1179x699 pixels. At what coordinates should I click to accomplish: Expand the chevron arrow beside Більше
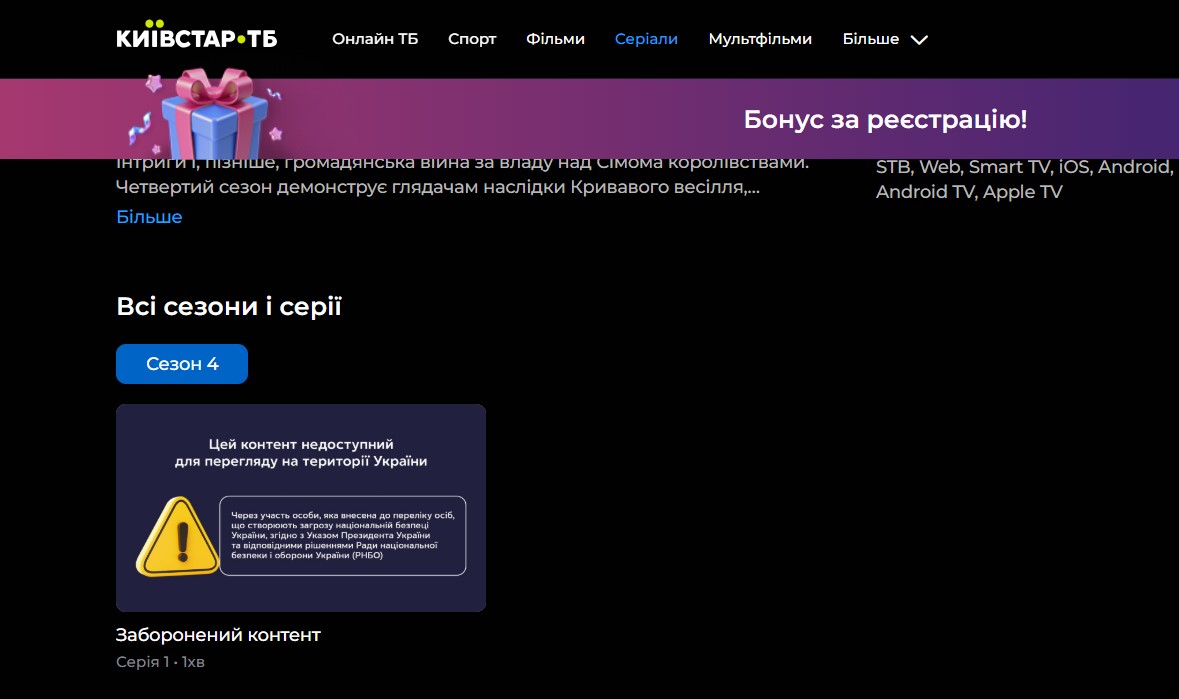click(x=920, y=40)
